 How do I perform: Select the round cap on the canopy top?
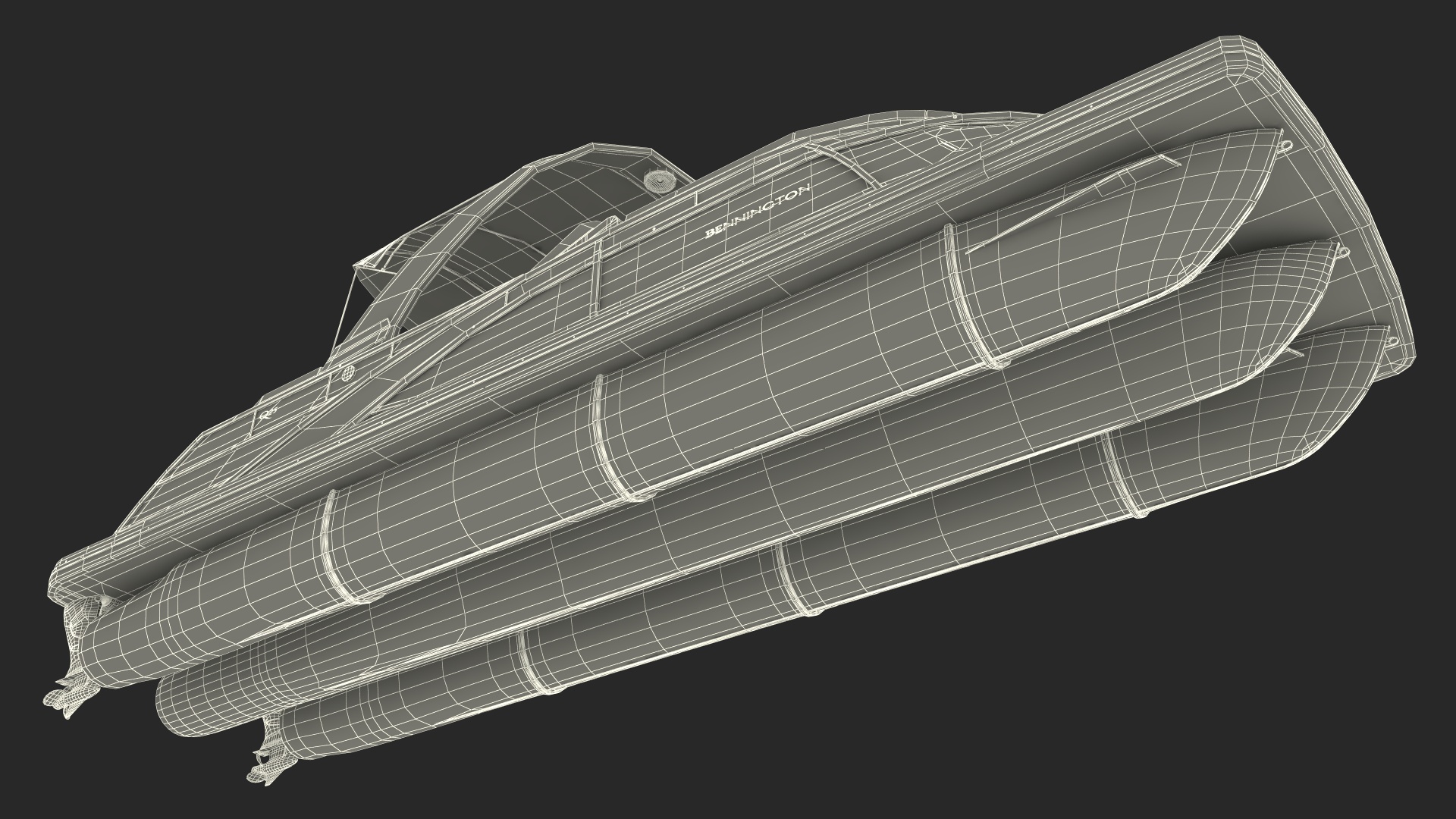(660, 180)
